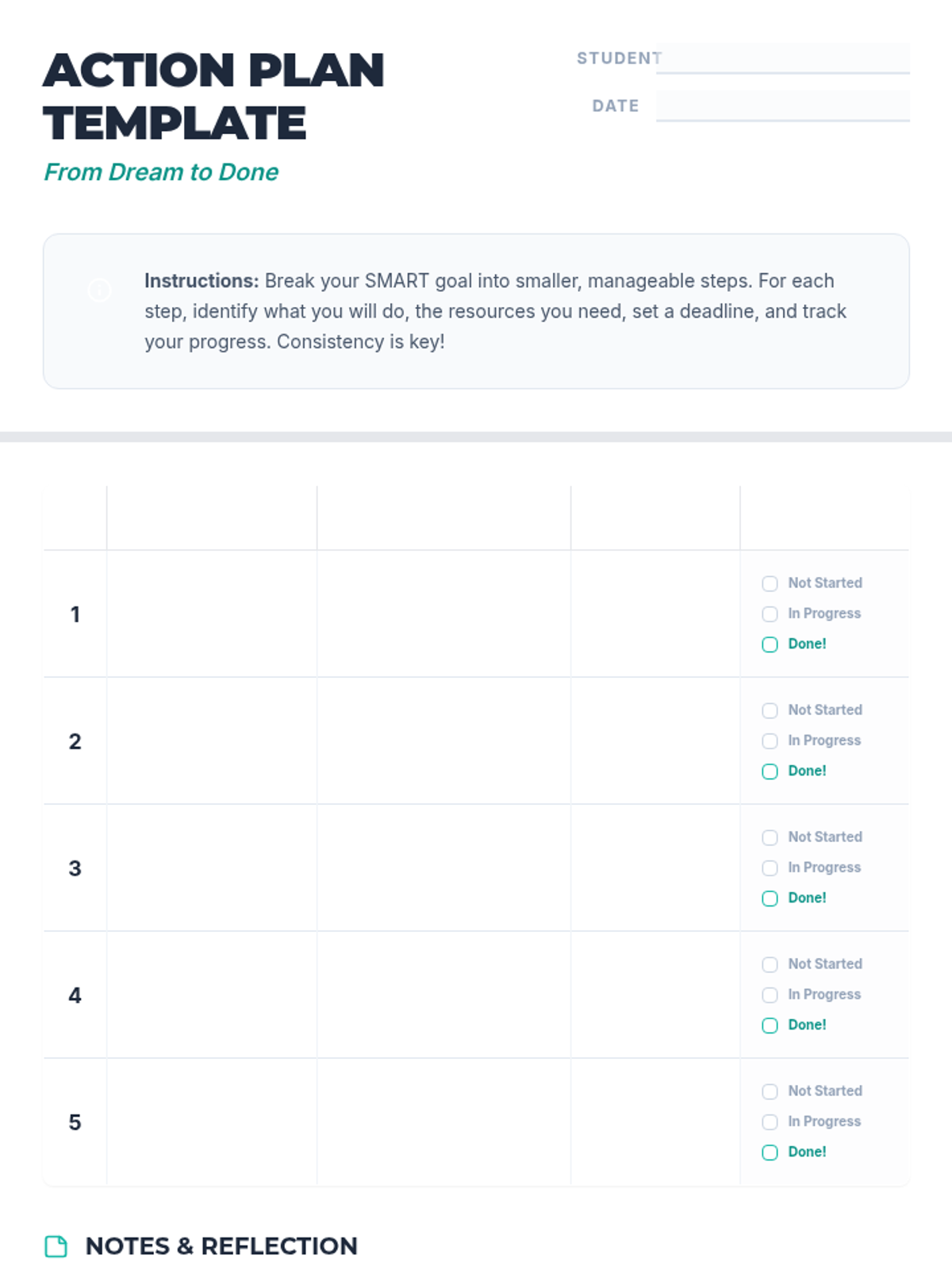Mark step 1 as Done!

770,645
